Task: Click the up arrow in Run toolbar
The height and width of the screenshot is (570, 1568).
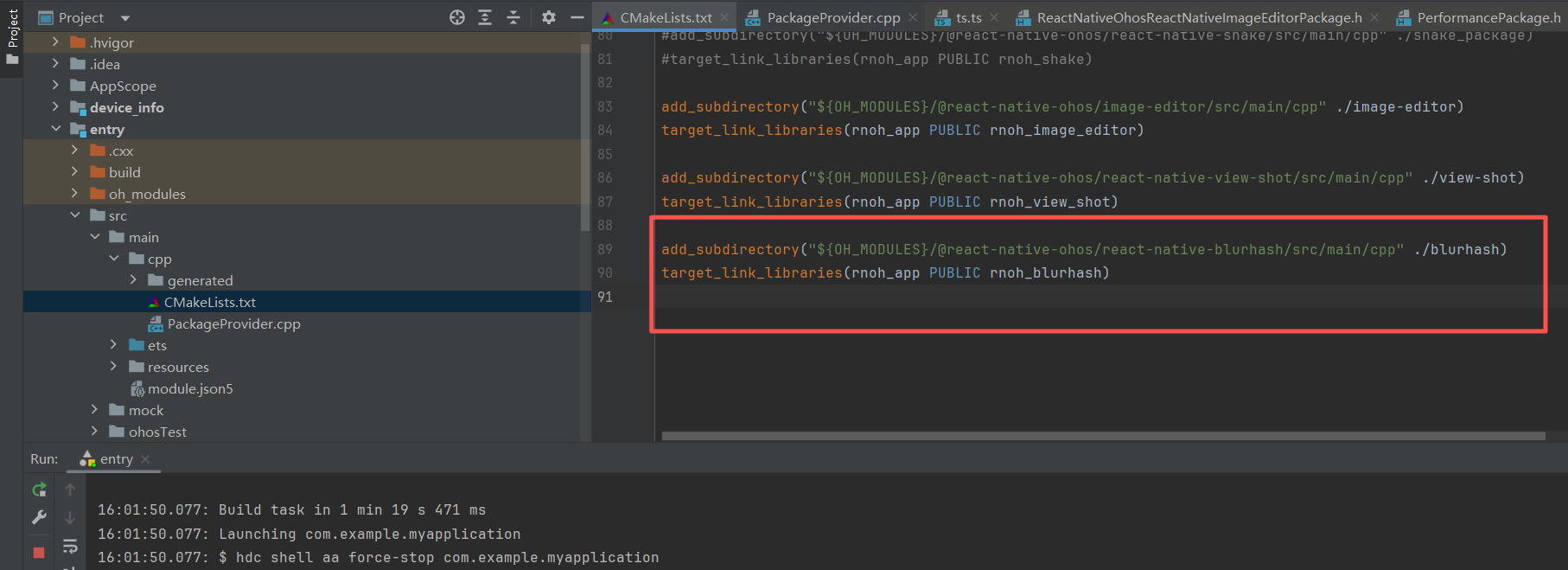Action: click(70, 490)
